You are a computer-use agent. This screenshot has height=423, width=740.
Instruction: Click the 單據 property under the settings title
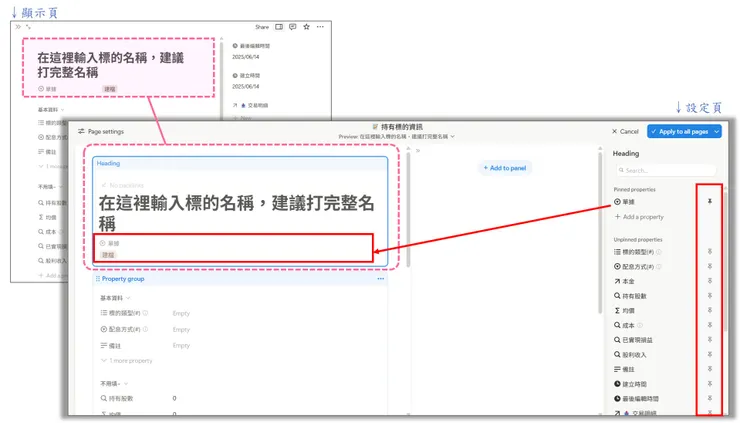(109, 244)
